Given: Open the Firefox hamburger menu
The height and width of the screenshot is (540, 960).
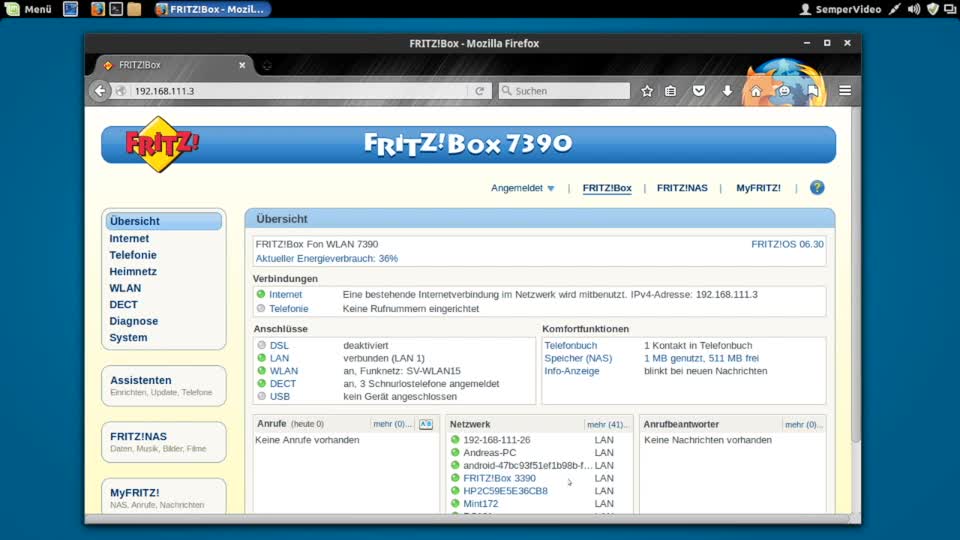Looking at the screenshot, I should pyautogui.click(x=845, y=91).
